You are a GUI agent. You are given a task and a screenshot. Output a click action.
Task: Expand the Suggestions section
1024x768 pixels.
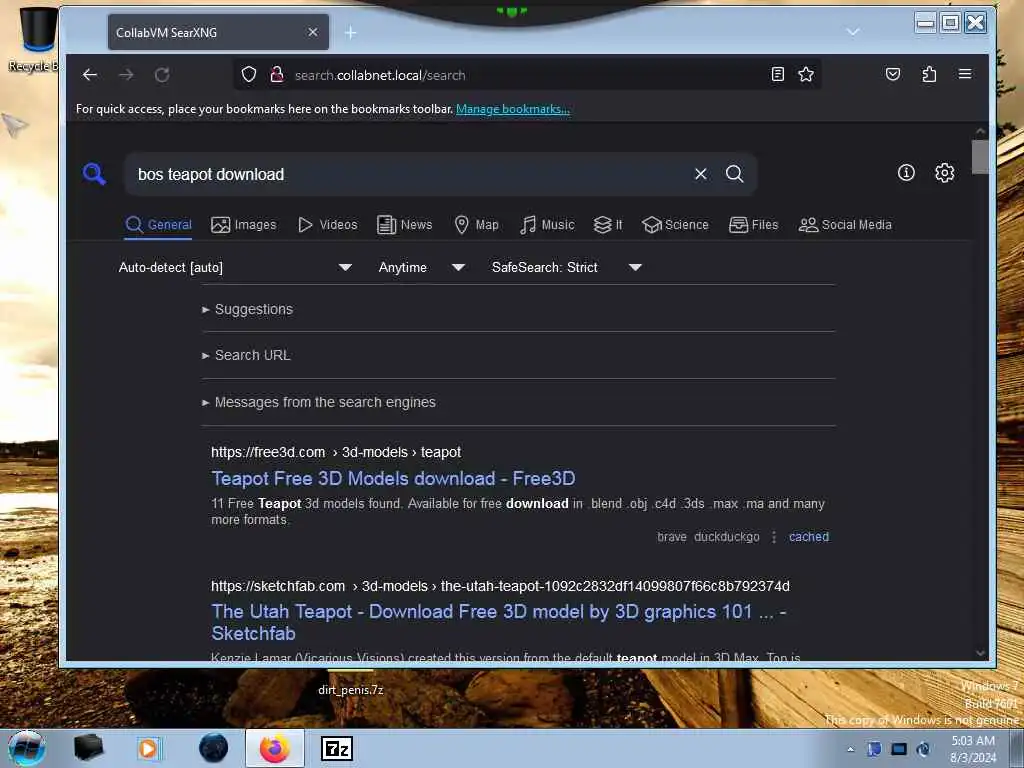tap(248, 309)
